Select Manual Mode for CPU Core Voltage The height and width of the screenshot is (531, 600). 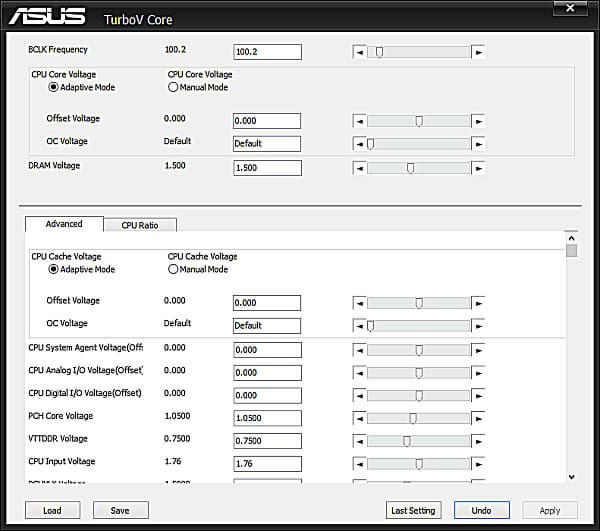coord(173,87)
